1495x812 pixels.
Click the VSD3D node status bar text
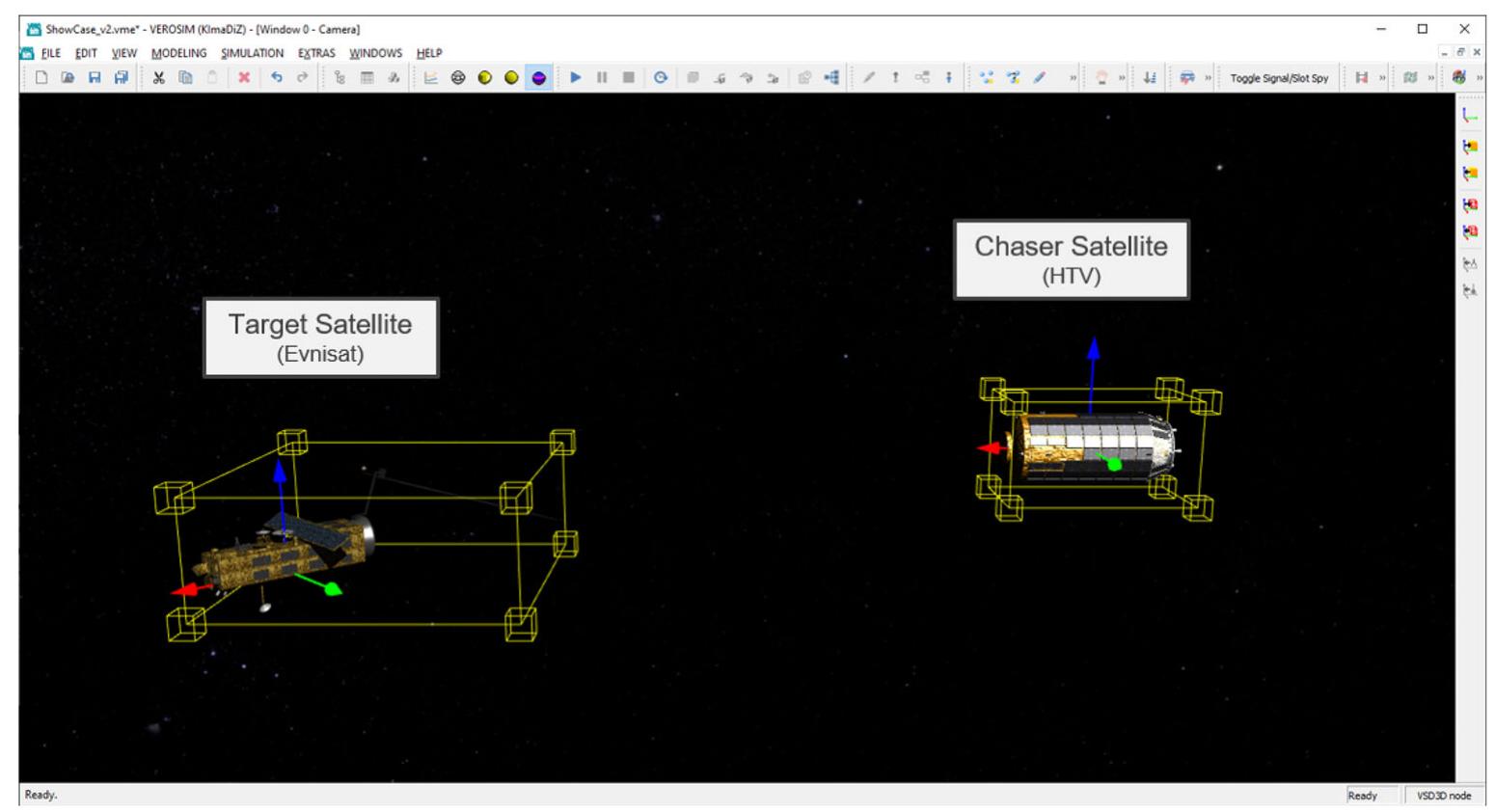pyautogui.click(x=1444, y=796)
